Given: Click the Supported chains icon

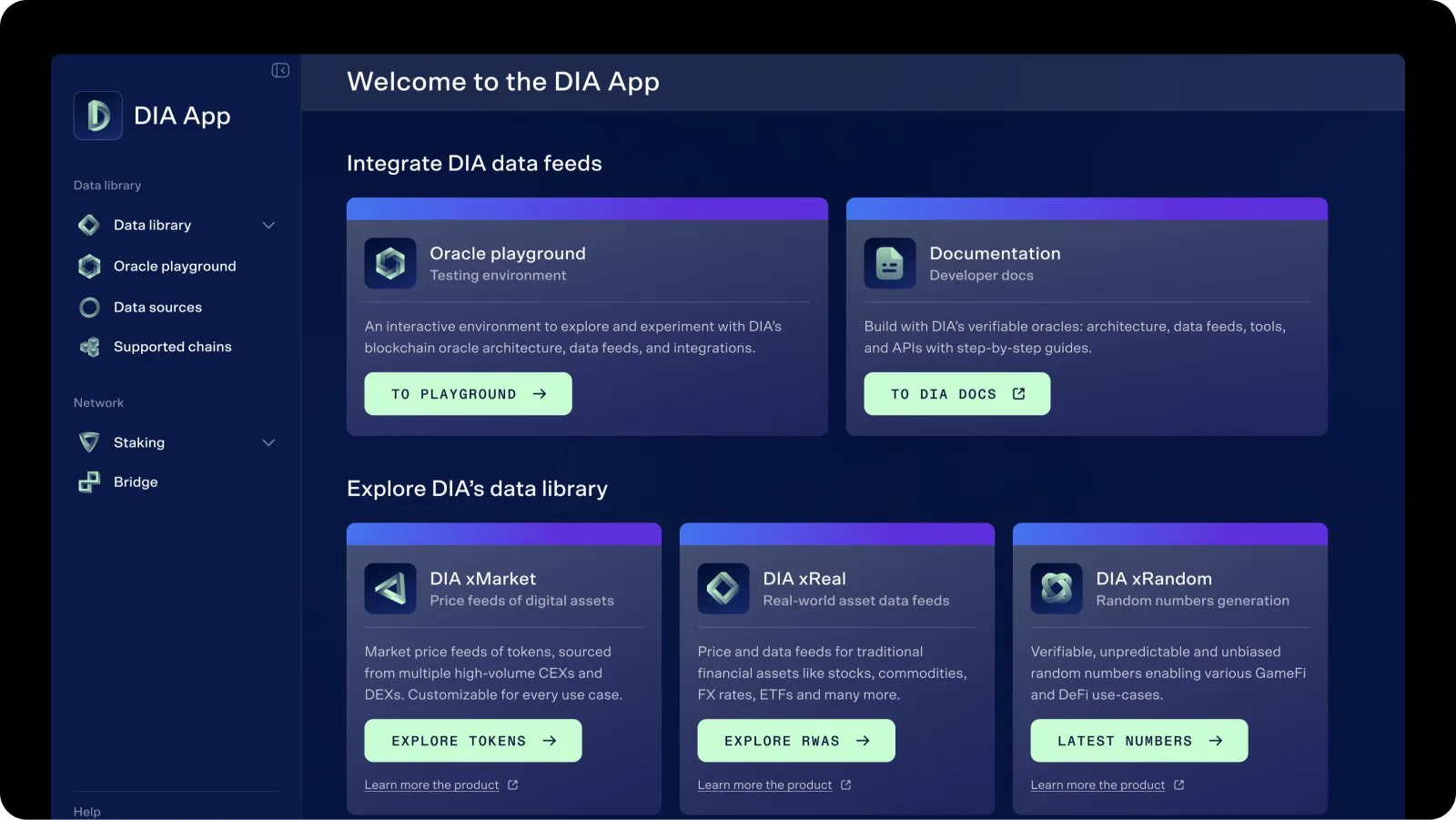Looking at the screenshot, I should point(89,347).
